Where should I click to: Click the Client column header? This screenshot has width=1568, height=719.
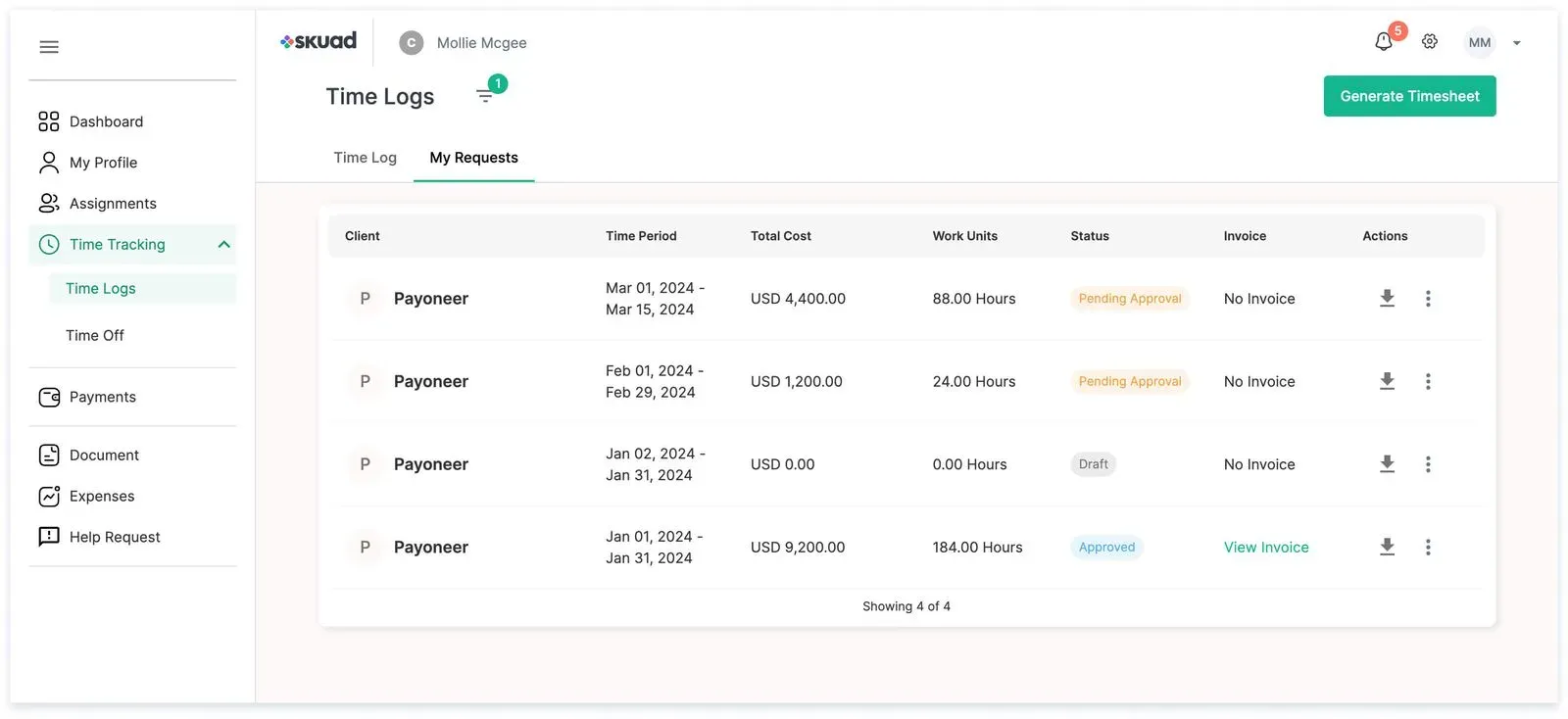point(363,236)
